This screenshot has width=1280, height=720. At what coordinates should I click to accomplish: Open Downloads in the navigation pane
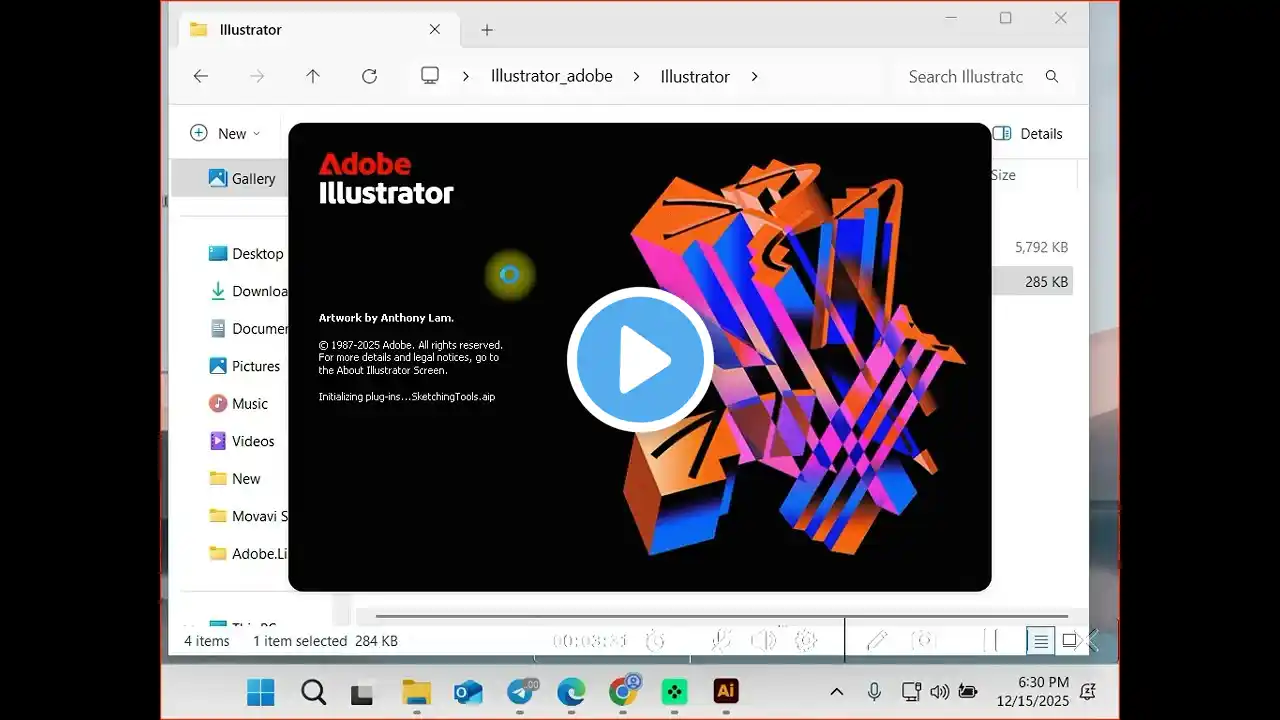coord(248,291)
